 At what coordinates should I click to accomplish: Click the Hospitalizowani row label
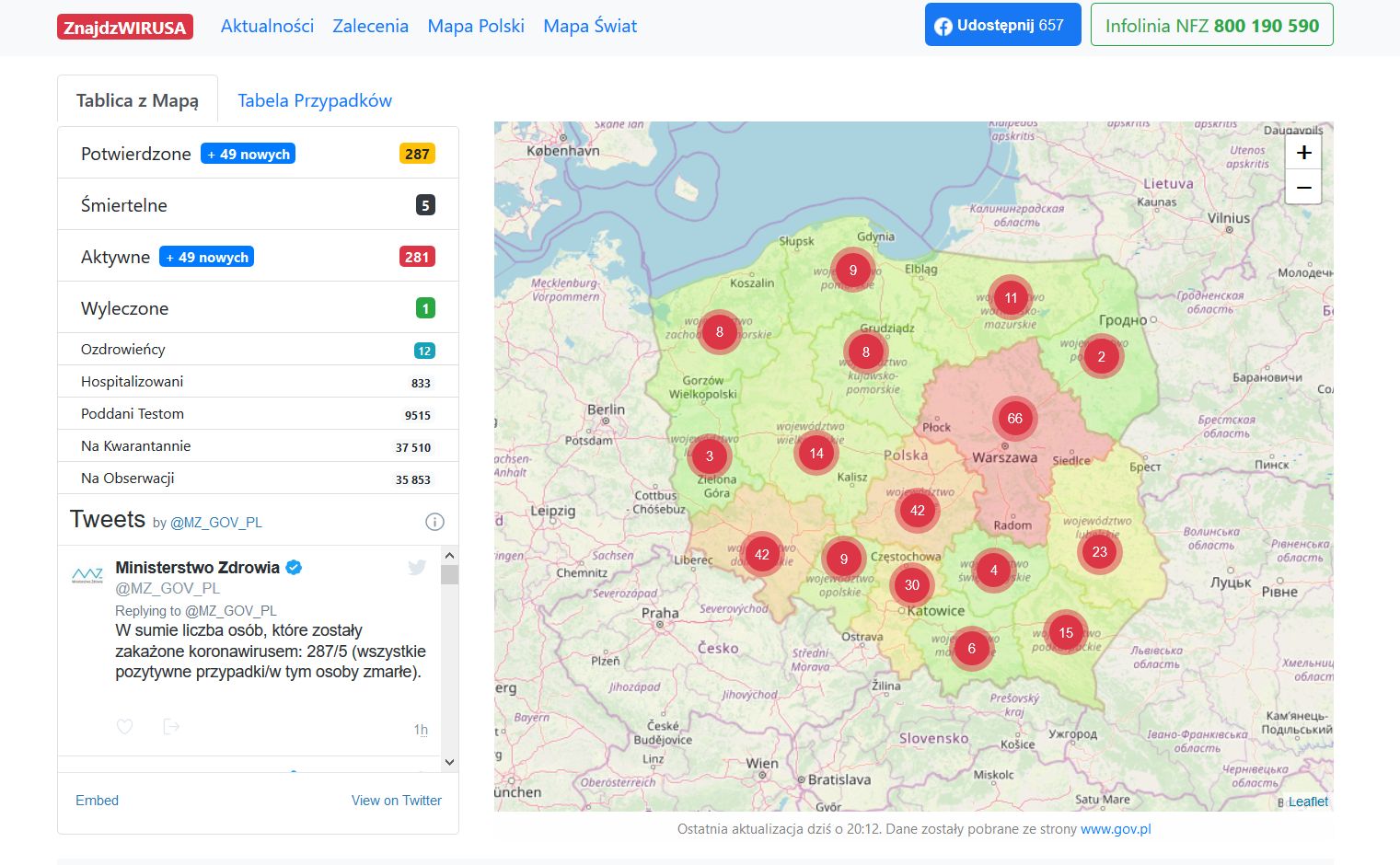[132, 381]
